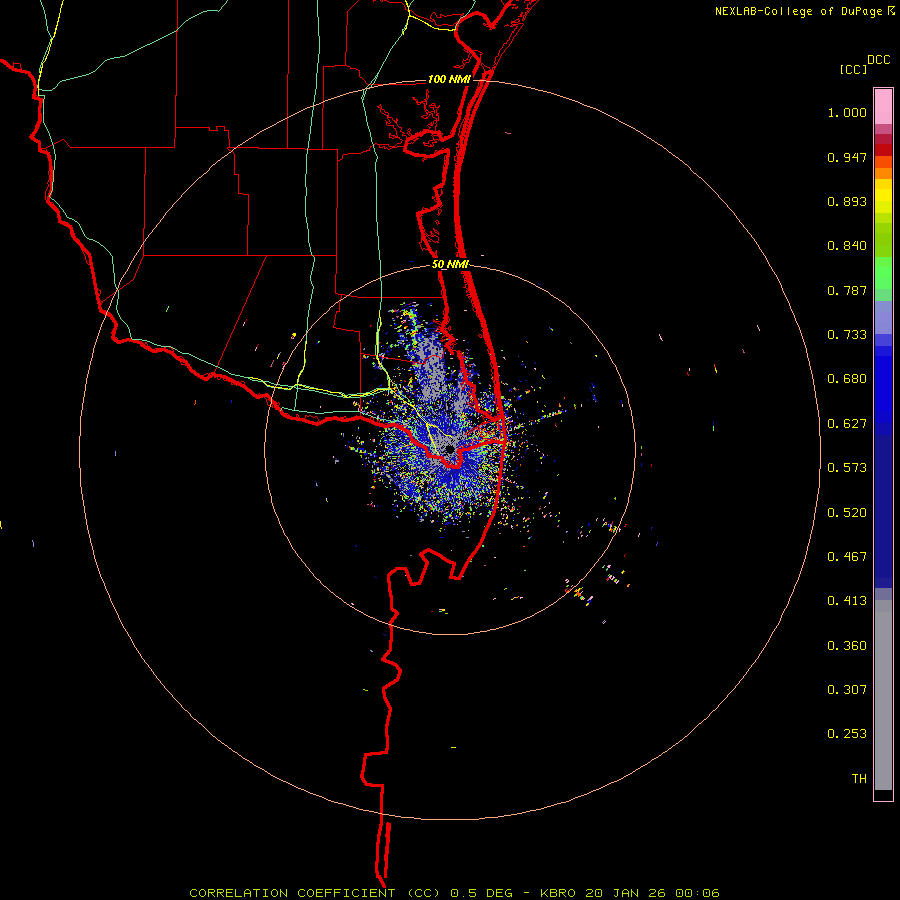
Task: Click the gray lower section of color bar
Action: point(883,695)
